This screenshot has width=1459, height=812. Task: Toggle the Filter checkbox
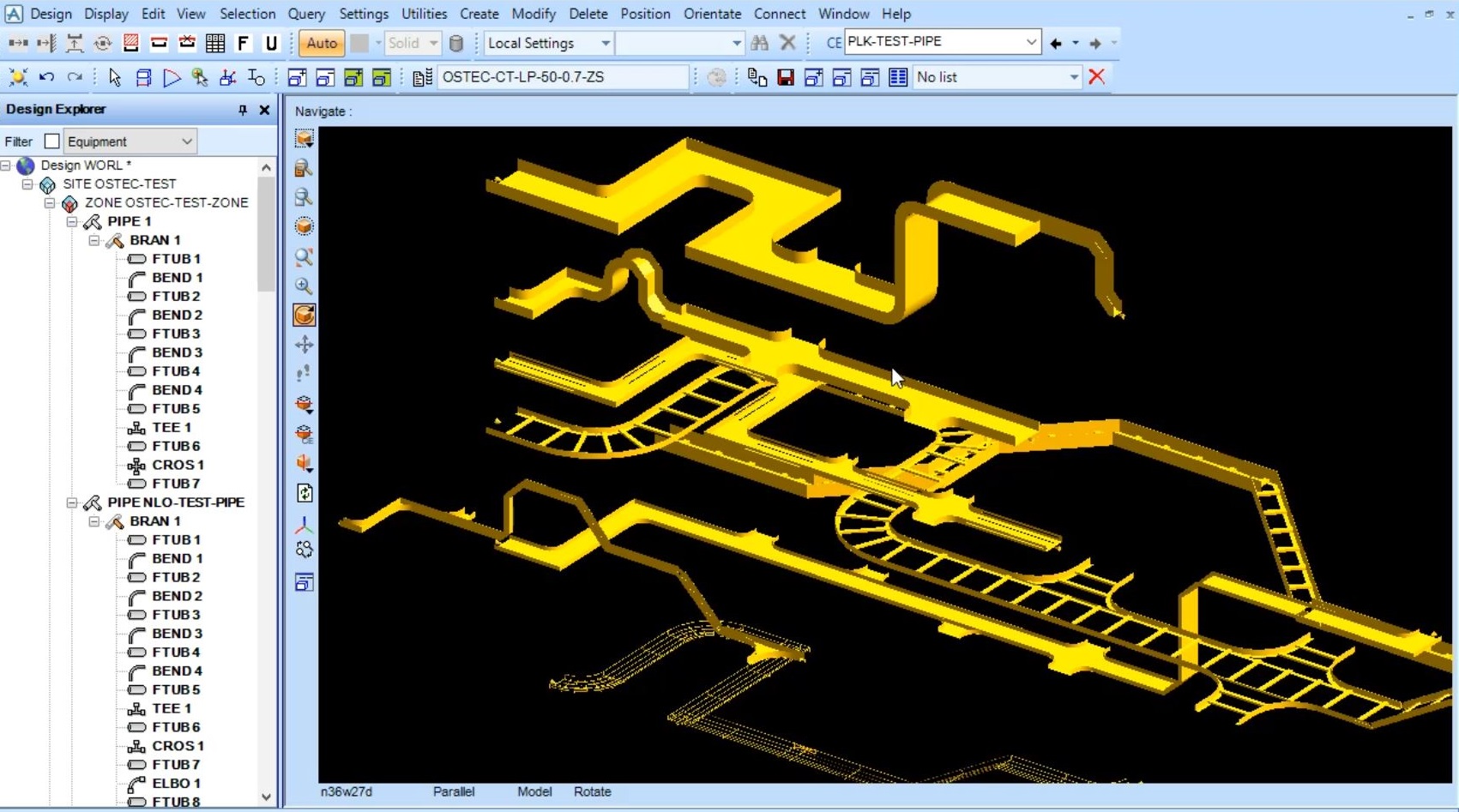pyautogui.click(x=51, y=141)
